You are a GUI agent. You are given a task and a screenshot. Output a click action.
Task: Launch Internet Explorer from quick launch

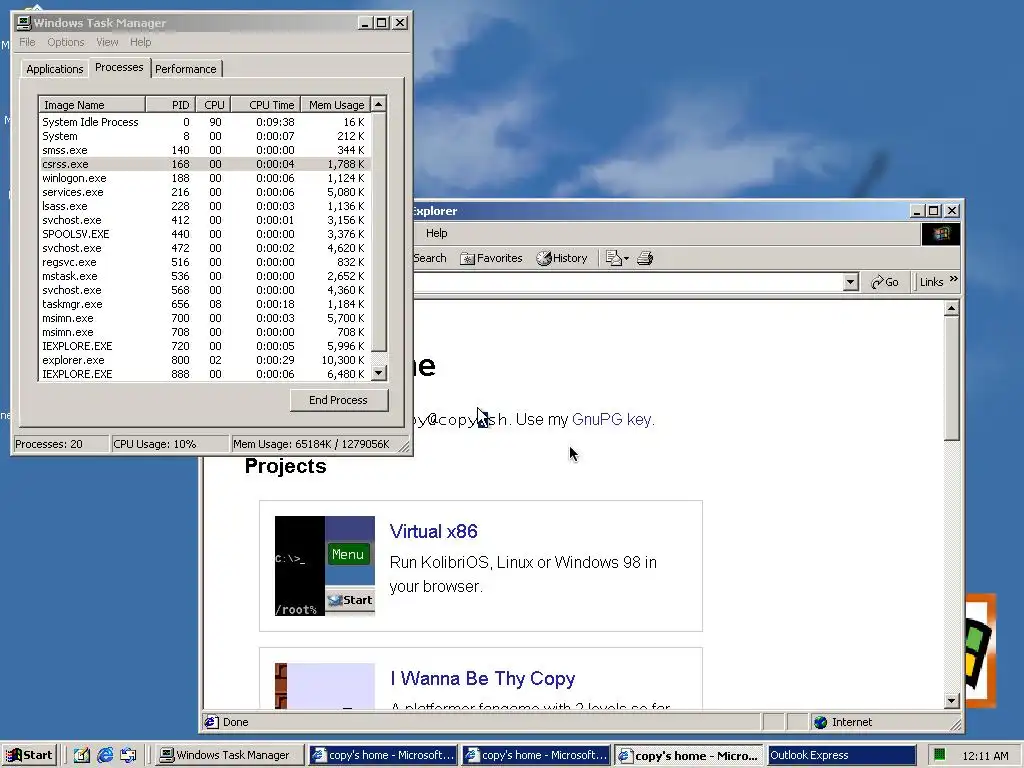105,755
